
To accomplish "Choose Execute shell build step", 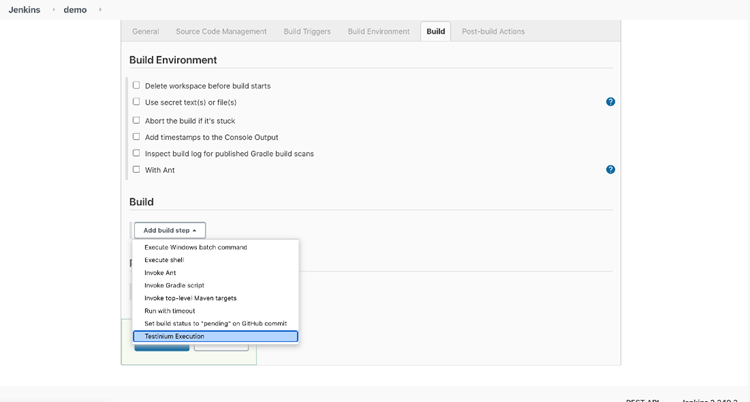I will coord(216,260).
